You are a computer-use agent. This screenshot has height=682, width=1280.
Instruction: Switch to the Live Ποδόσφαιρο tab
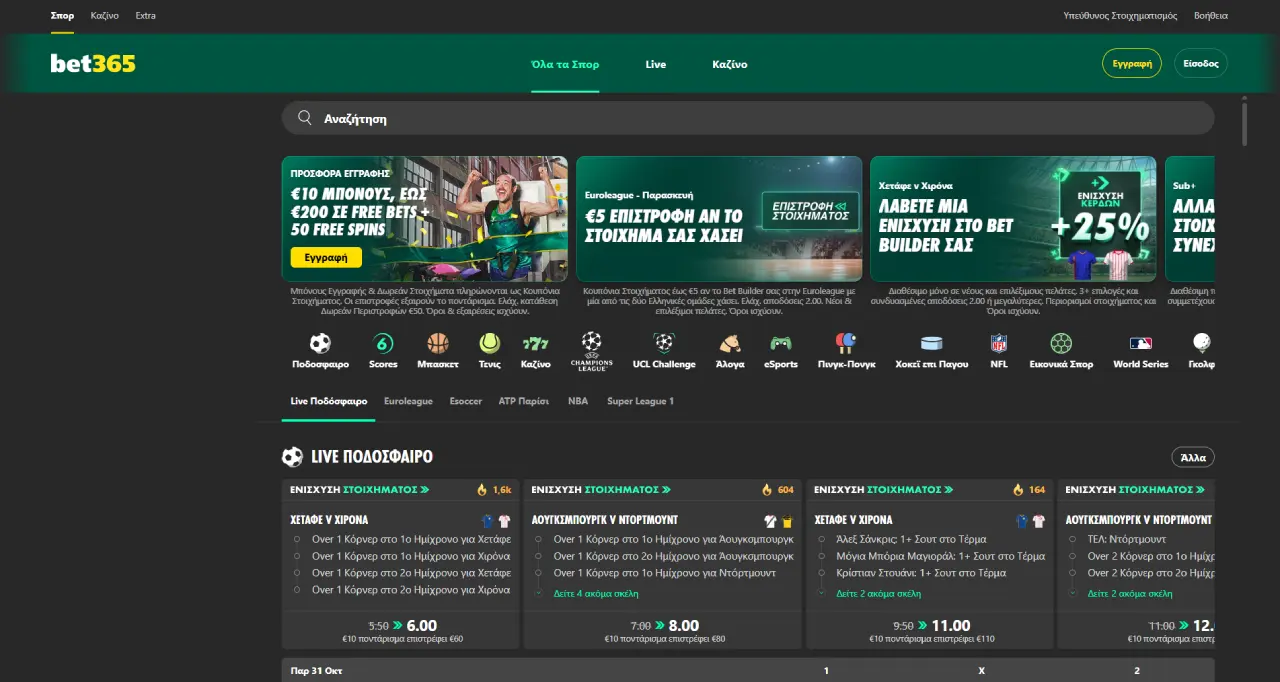tap(329, 401)
